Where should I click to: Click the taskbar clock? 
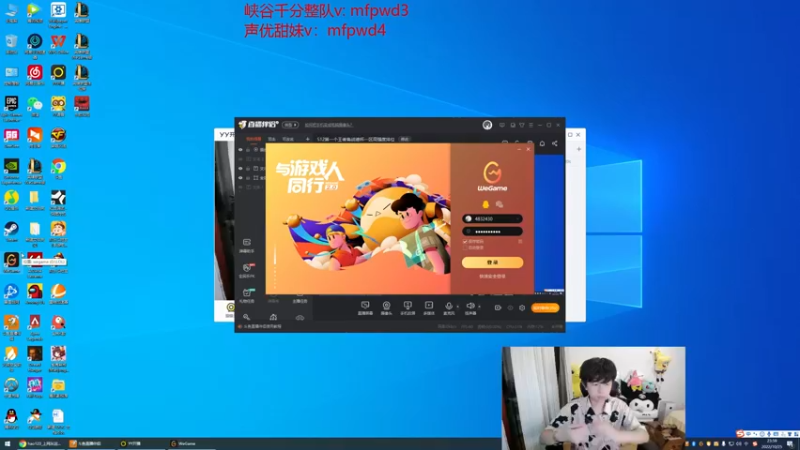[772, 444]
